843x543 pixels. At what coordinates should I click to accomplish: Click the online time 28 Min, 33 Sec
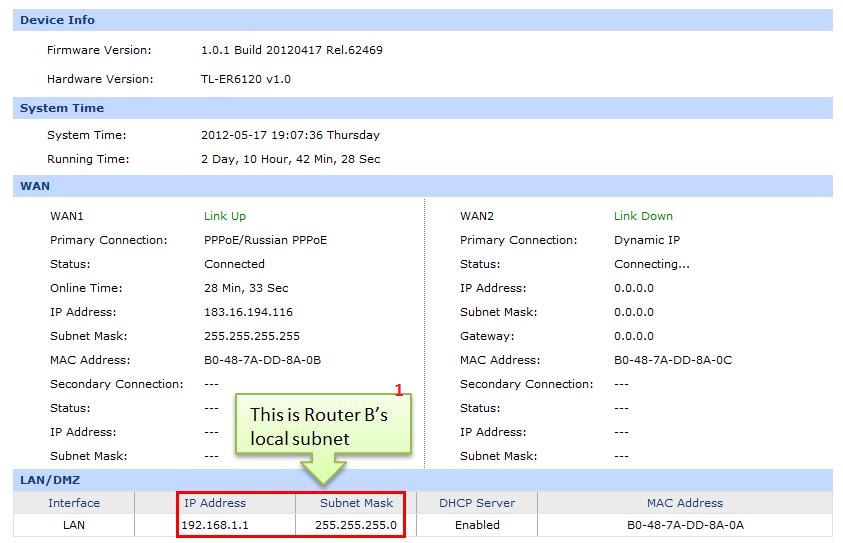[x=246, y=288]
